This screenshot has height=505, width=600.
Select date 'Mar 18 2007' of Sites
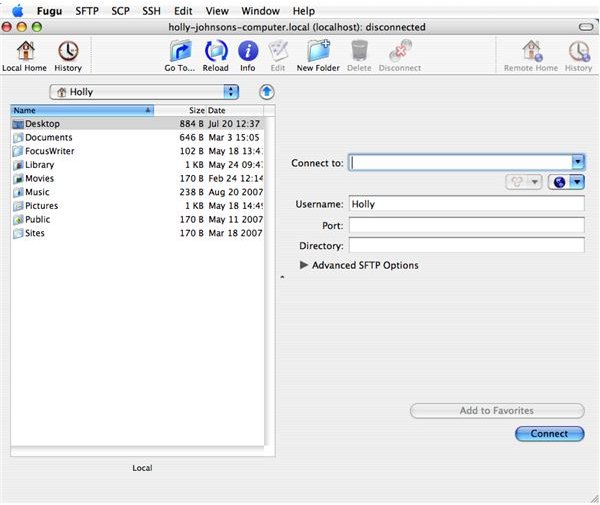tap(235, 233)
